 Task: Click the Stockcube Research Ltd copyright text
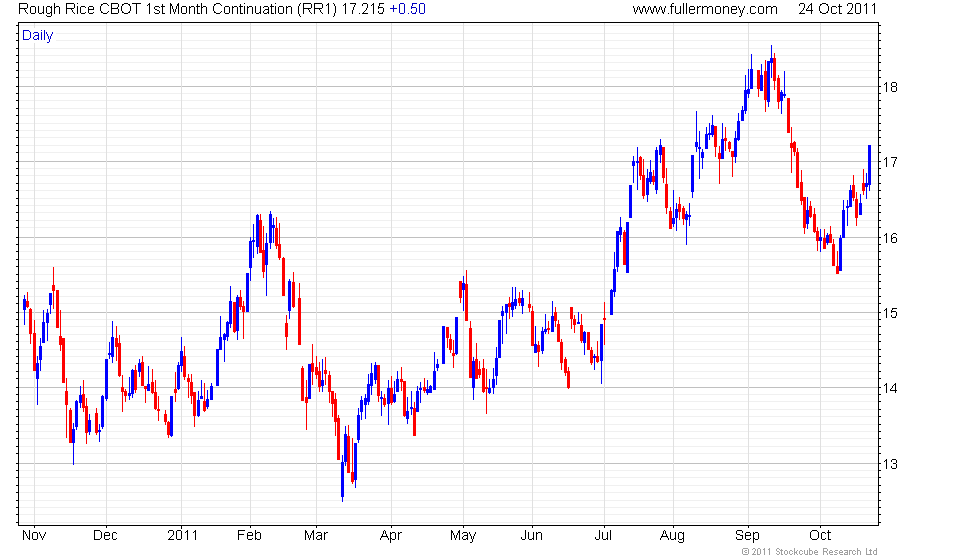coord(809,552)
